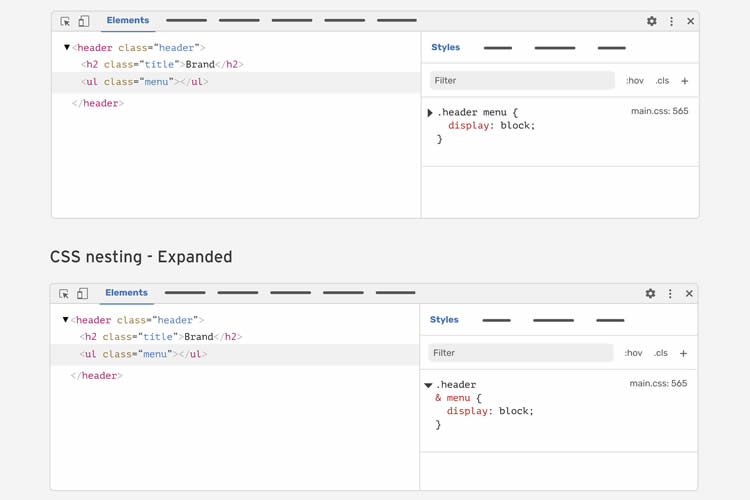750x500 pixels.
Task: Click the Filter field in upper Styles pane
Action: 522,80
